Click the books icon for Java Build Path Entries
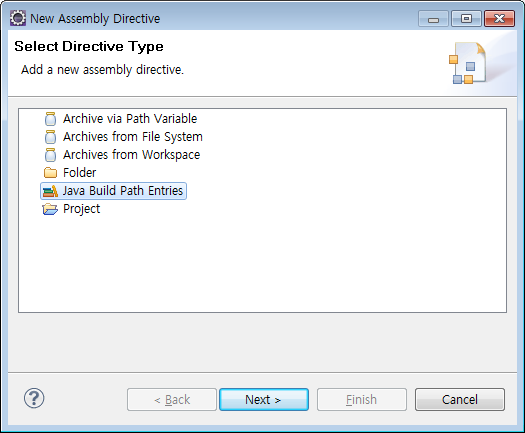Screen dimensions: 525x433 [50, 191]
